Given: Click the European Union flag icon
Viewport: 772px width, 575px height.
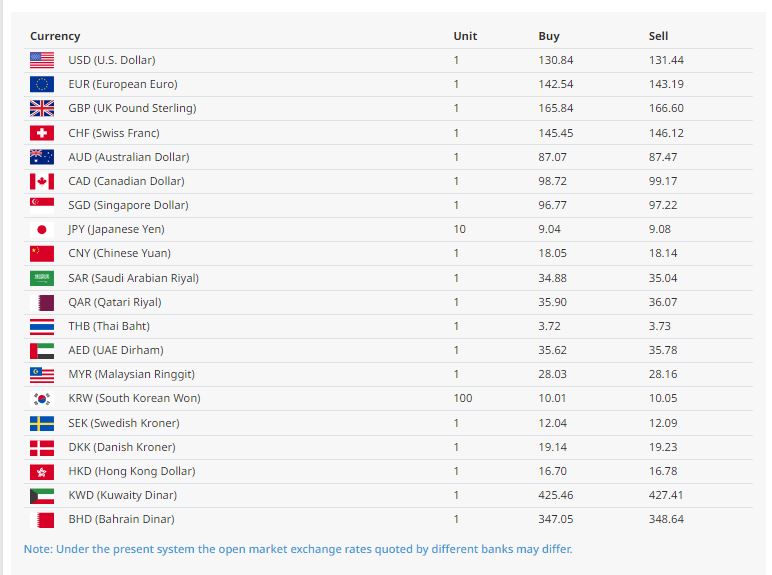Looking at the screenshot, I should (42, 84).
